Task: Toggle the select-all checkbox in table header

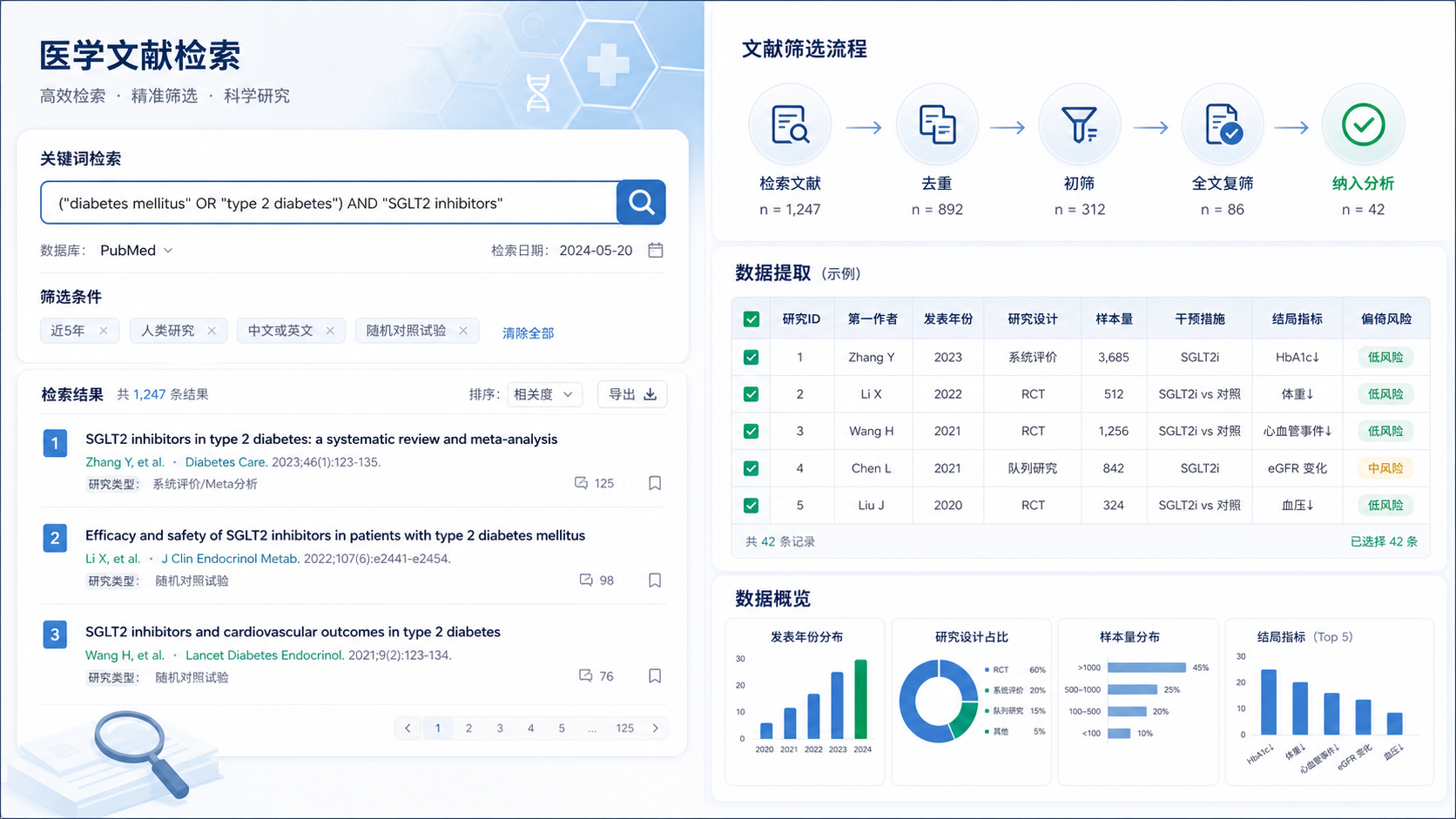Action: 751,319
